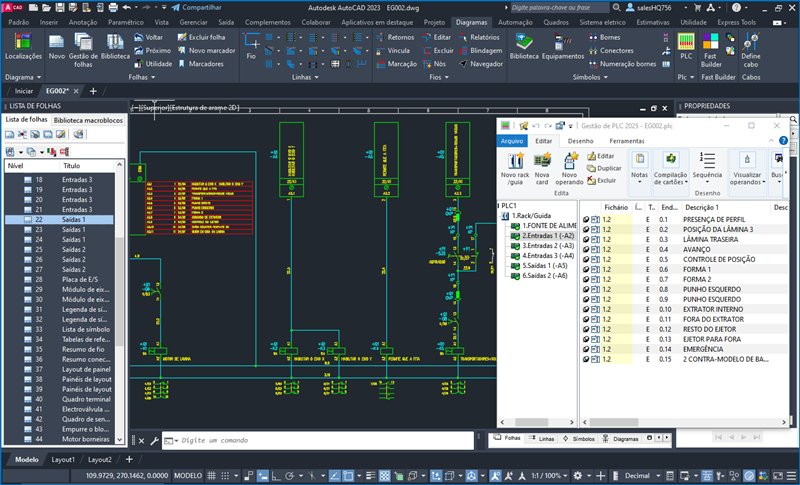Click the Plot printer icon in quick access
Image resolution: width=800 pixels, height=485 pixels.
(x=113, y=8)
